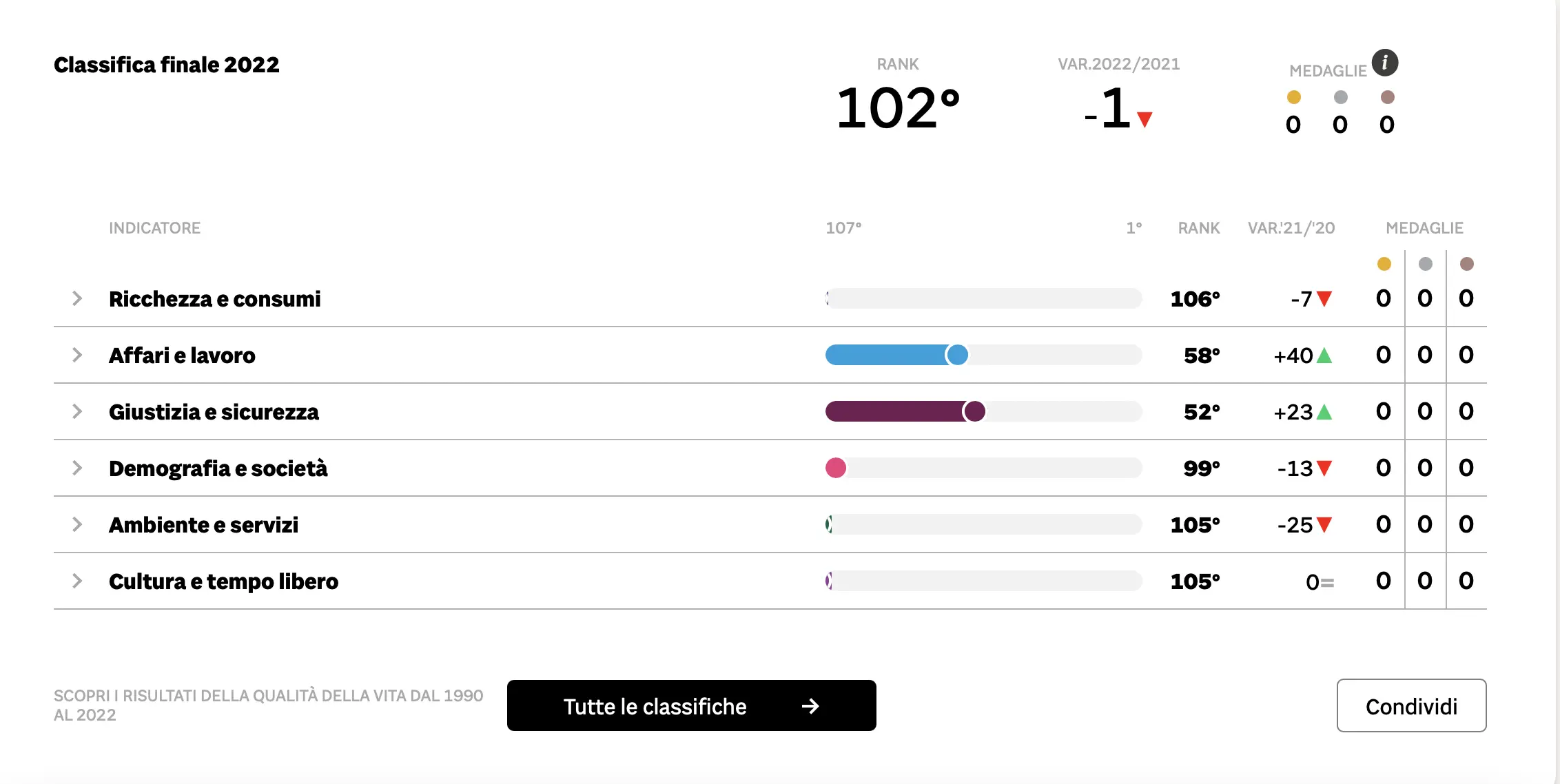
Task: Expand the Demografia e società chevron
Action: (x=77, y=468)
